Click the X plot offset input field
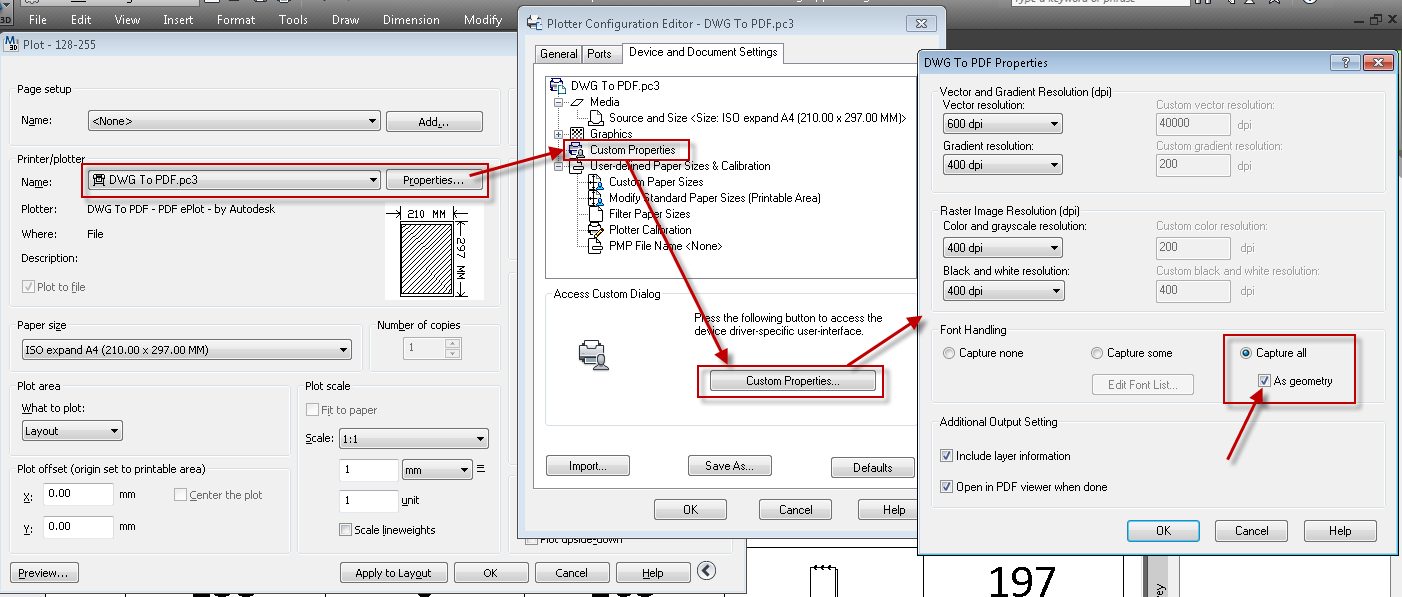Screen dimensions: 1402x597 [x=79, y=494]
